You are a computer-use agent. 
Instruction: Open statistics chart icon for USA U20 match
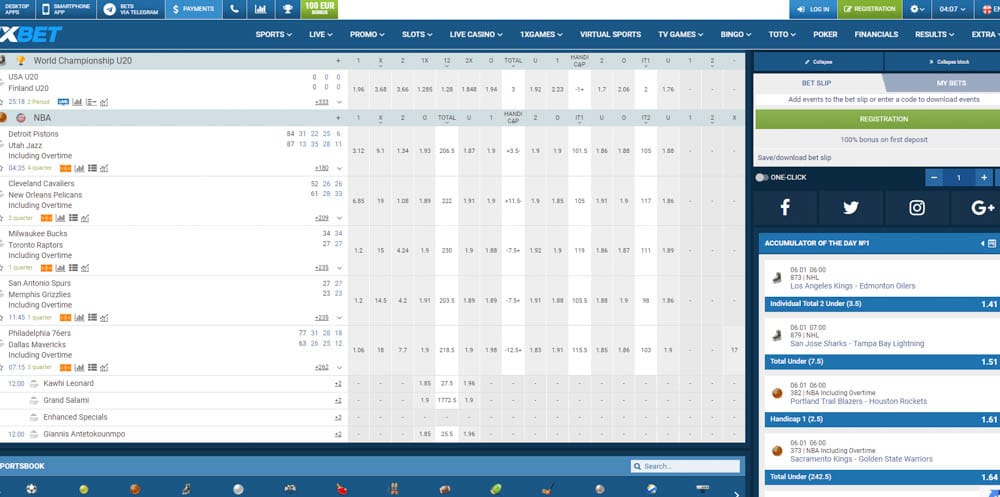click(x=77, y=101)
